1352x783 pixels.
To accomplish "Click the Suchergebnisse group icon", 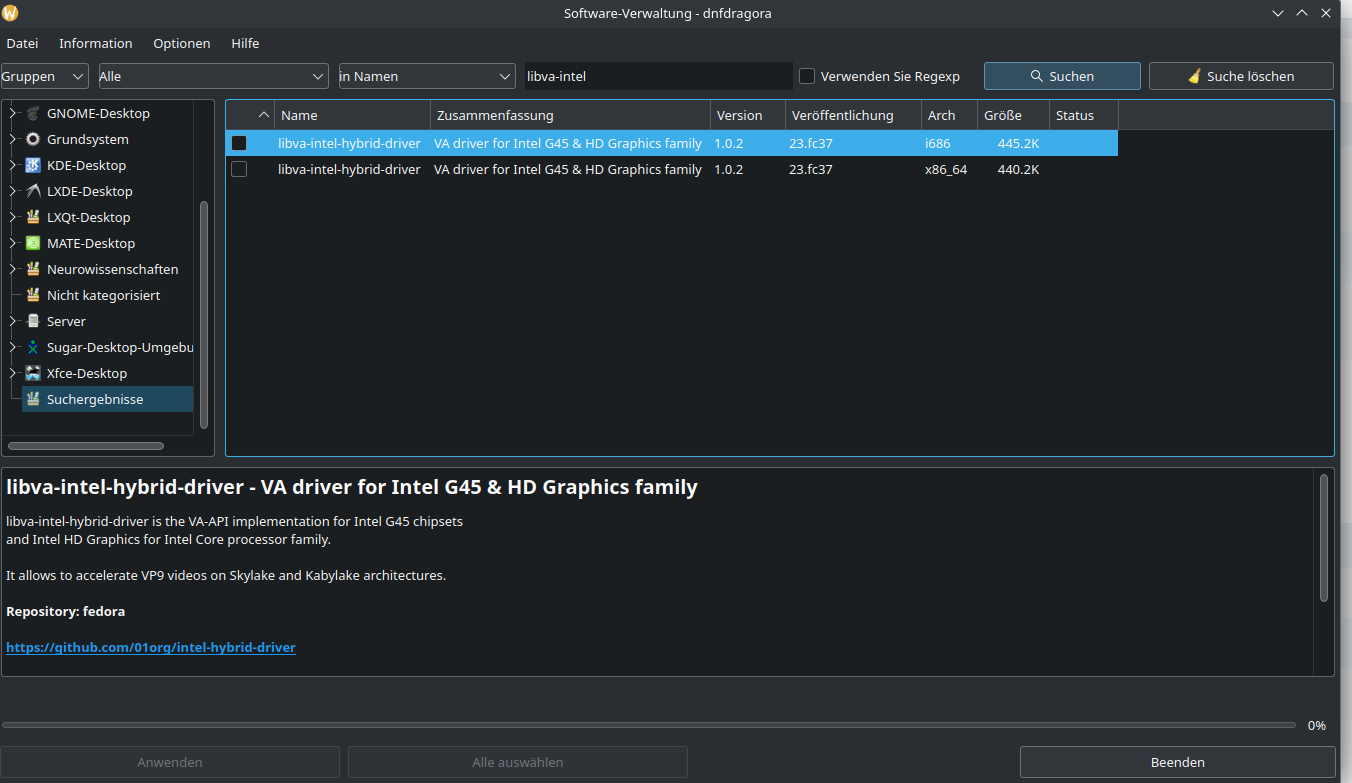I will click(33, 399).
